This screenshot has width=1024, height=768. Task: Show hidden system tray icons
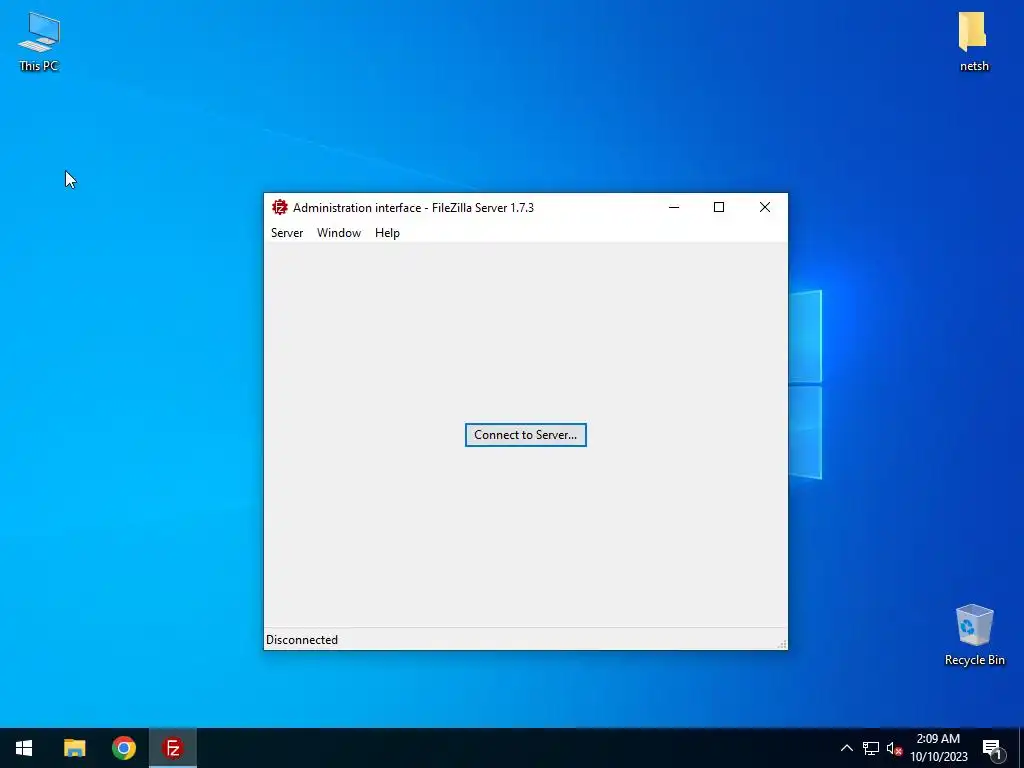coord(846,748)
